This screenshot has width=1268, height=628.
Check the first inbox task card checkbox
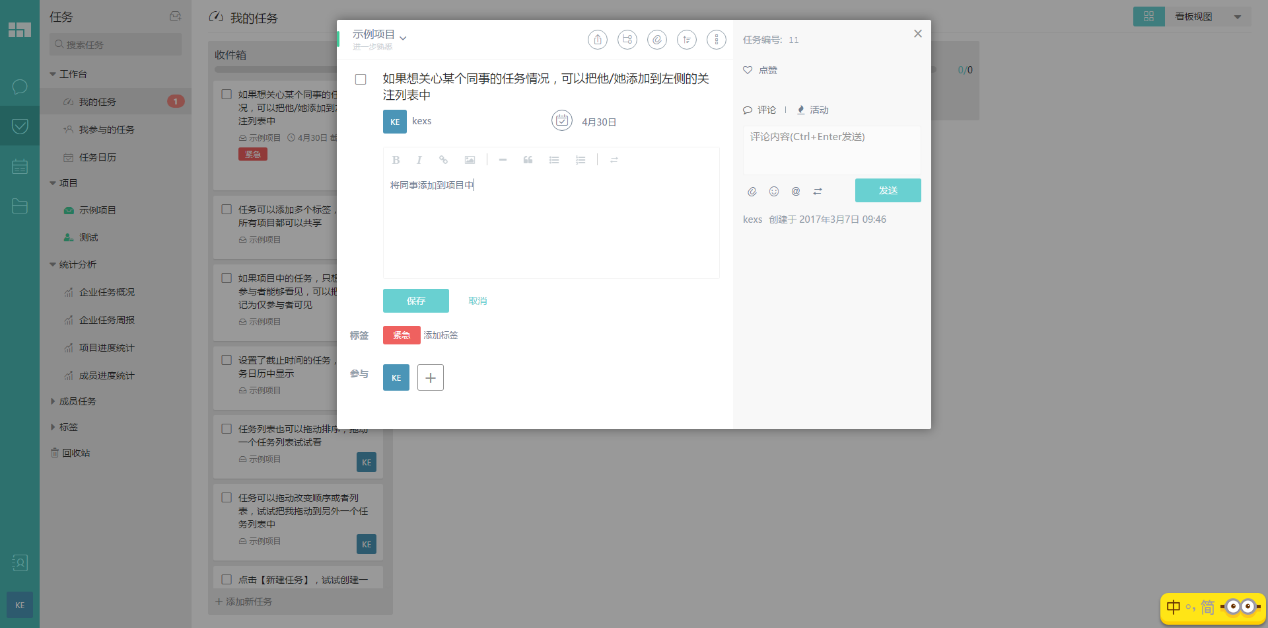[x=227, y=94]
